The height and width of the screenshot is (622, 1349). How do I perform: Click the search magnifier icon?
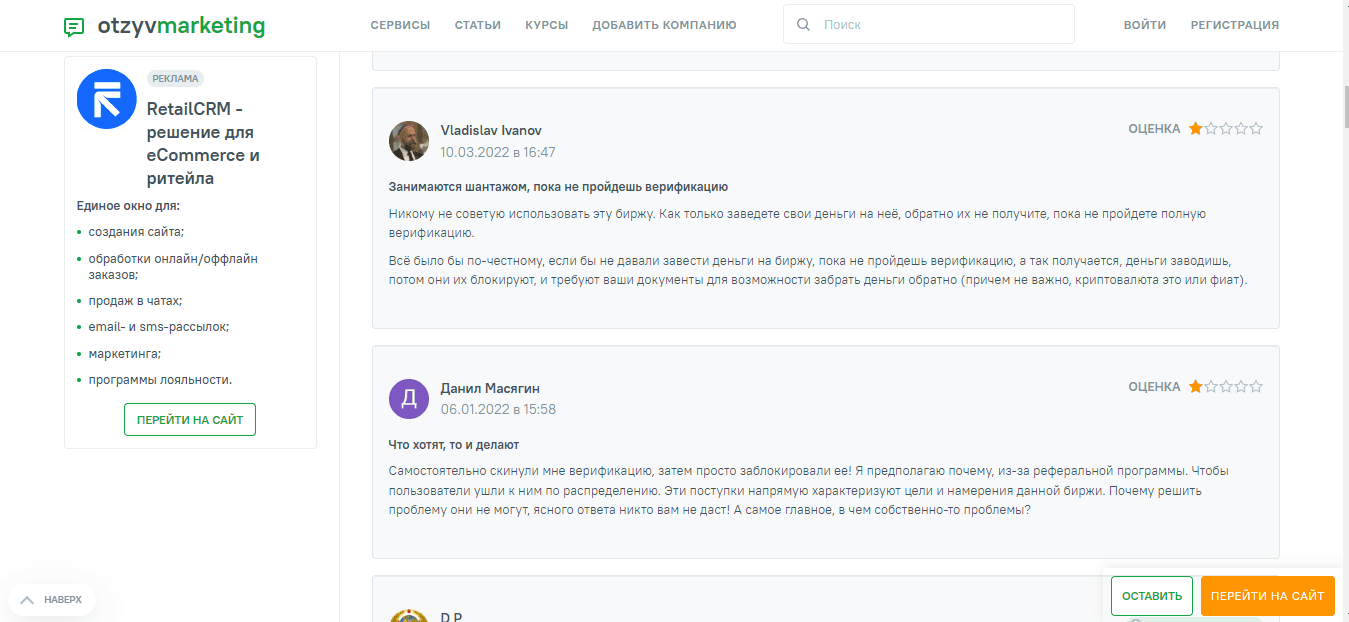(x=803, y=25)
